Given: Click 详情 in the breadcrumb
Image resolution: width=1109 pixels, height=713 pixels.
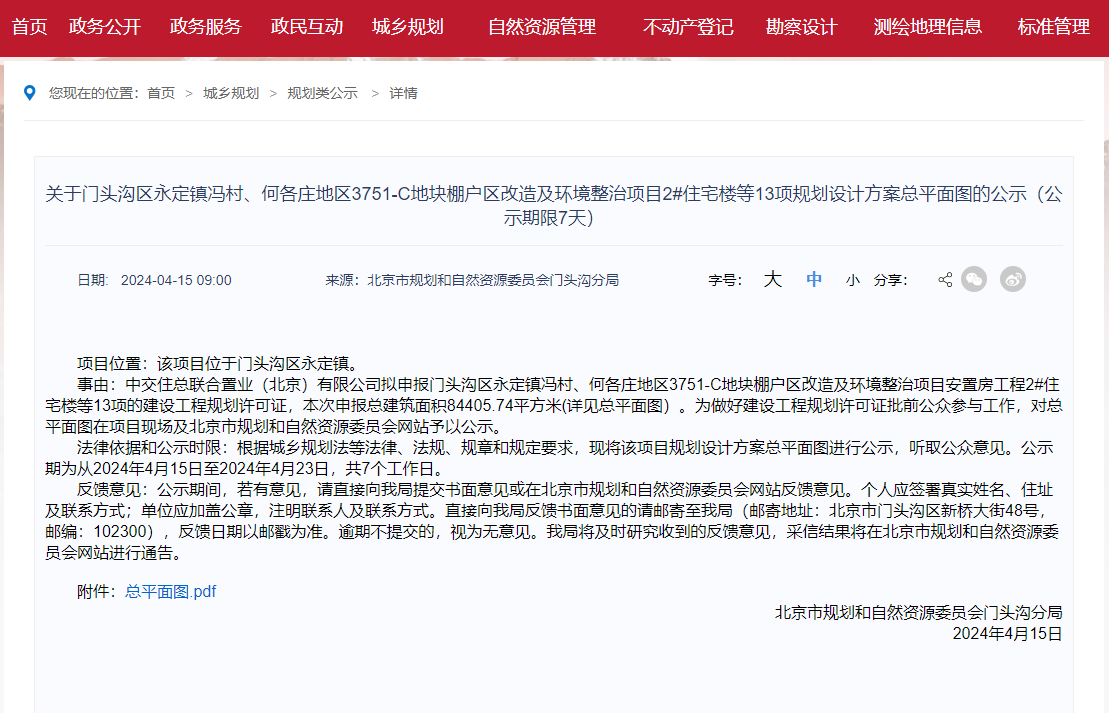Looking at the screenshot, I should point(403,93).
